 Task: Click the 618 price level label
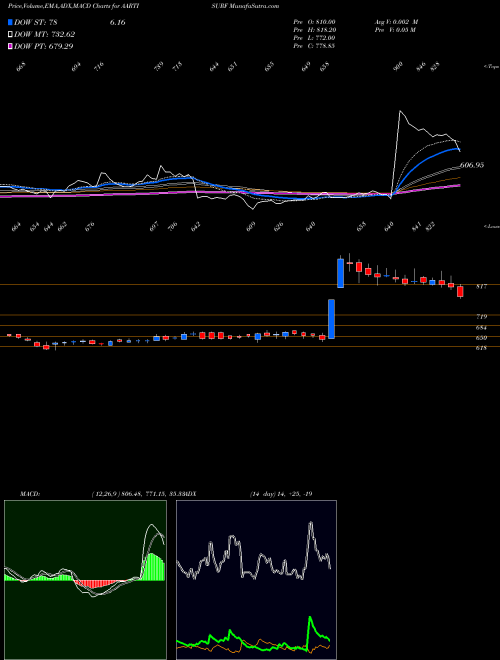pos(481,348)
